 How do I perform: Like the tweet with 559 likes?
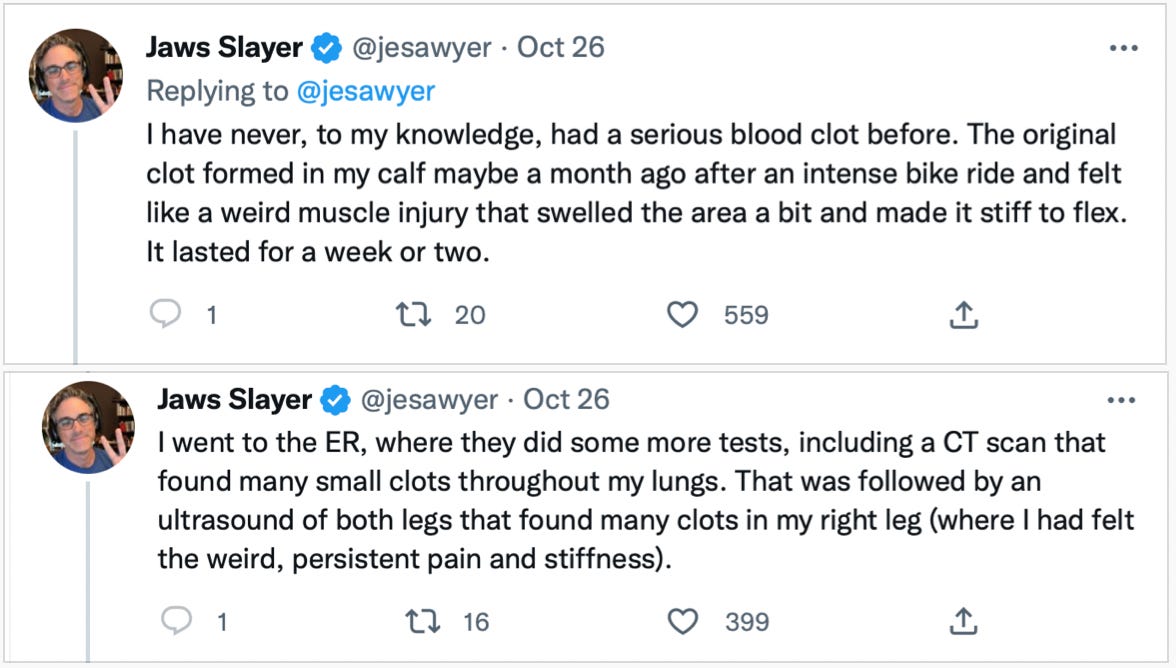click(682, 315)
